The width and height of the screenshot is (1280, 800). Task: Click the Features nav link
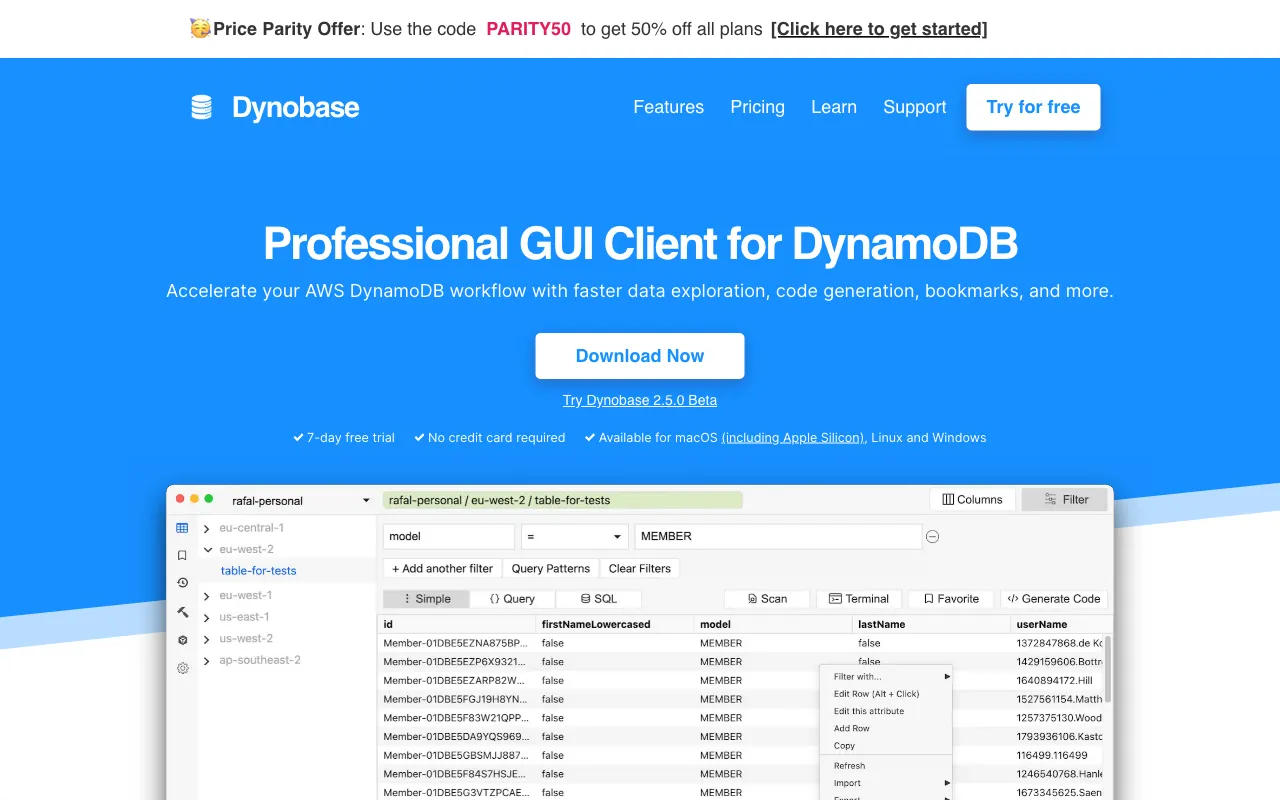[x=669, y=107]
